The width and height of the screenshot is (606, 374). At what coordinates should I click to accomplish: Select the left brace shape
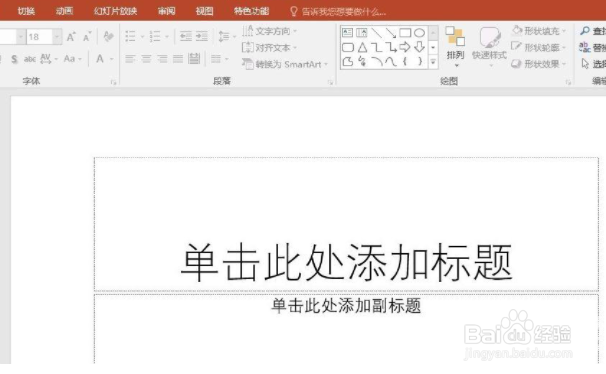405,61
